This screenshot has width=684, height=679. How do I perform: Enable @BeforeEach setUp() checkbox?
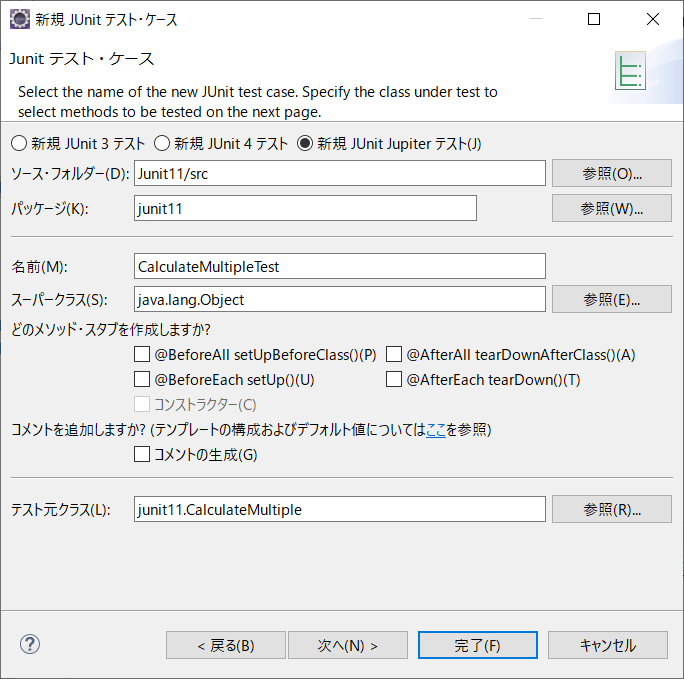tap(142, 379)
